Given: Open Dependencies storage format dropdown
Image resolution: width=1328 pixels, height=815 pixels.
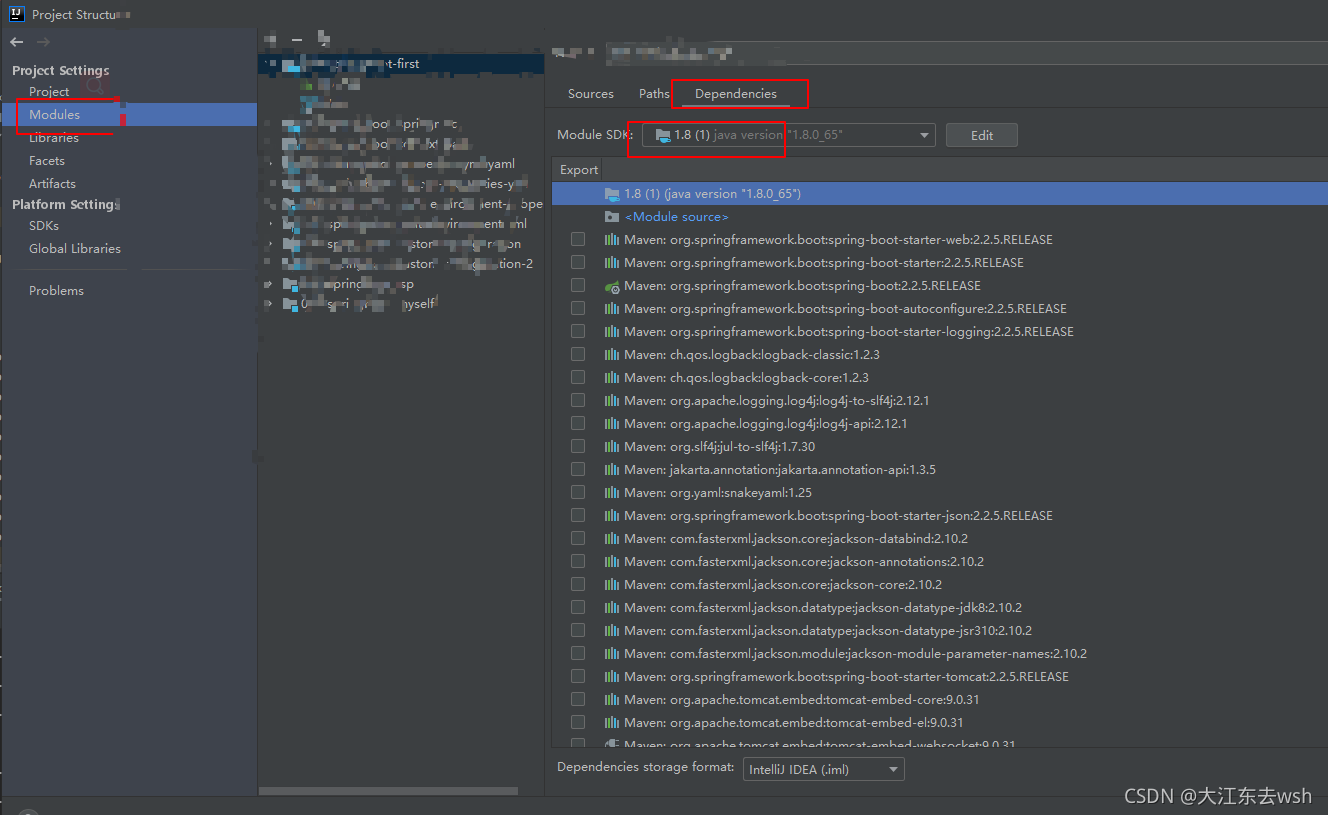Looking at the screenshot, I should pos(823,769).
